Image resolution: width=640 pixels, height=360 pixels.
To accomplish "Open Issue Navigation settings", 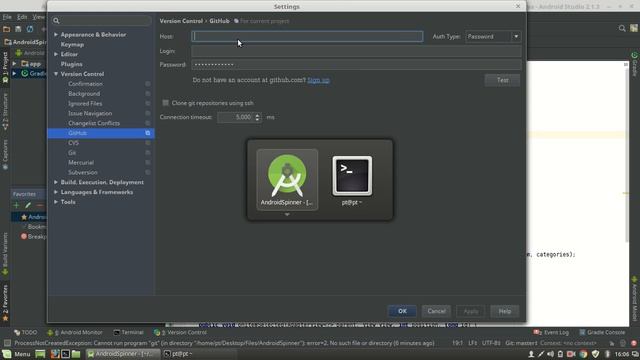I will [x=90, y=113].
